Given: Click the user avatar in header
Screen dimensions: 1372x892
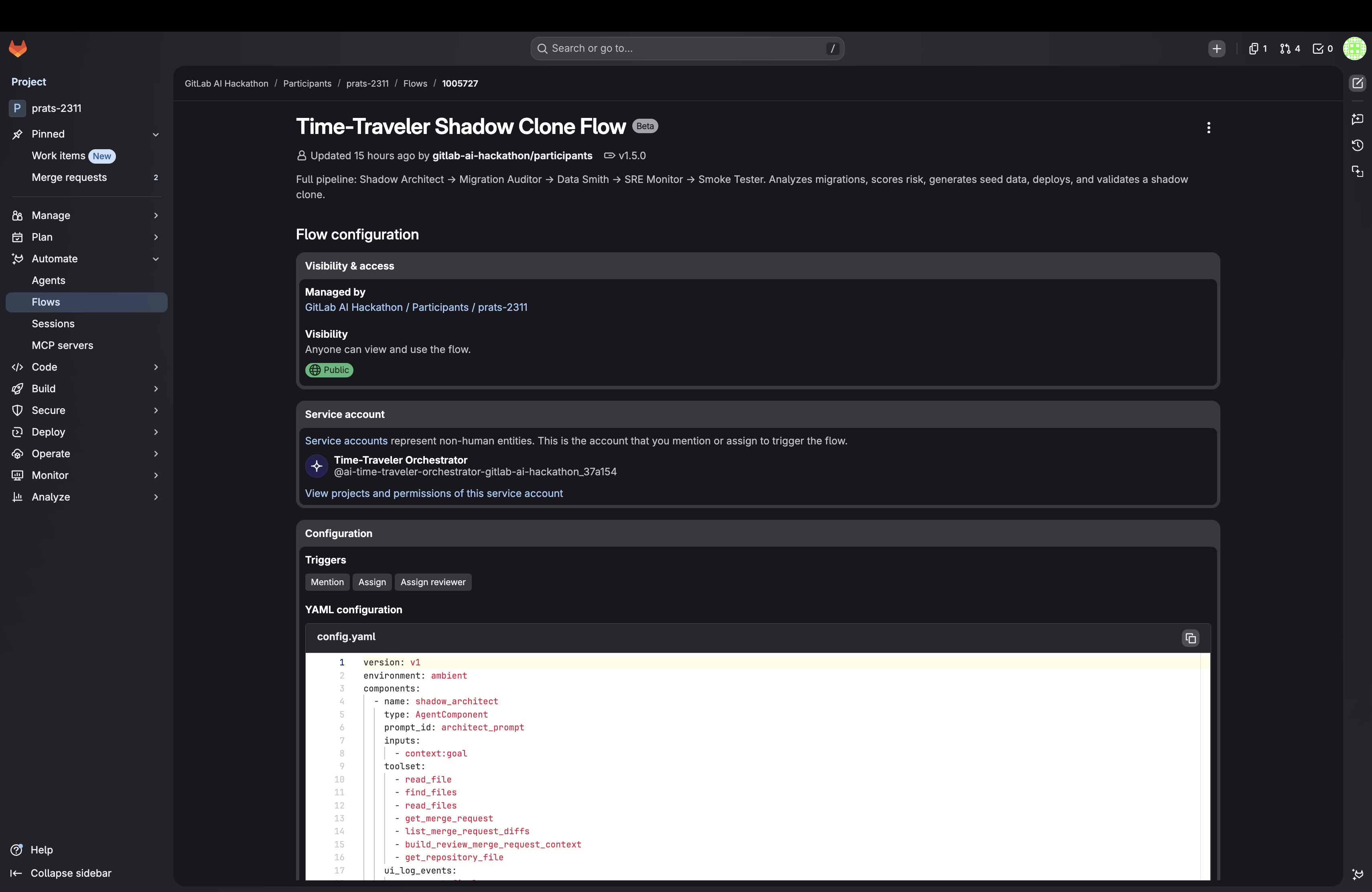Looking at the screenshot, I should coord(1354,49).
